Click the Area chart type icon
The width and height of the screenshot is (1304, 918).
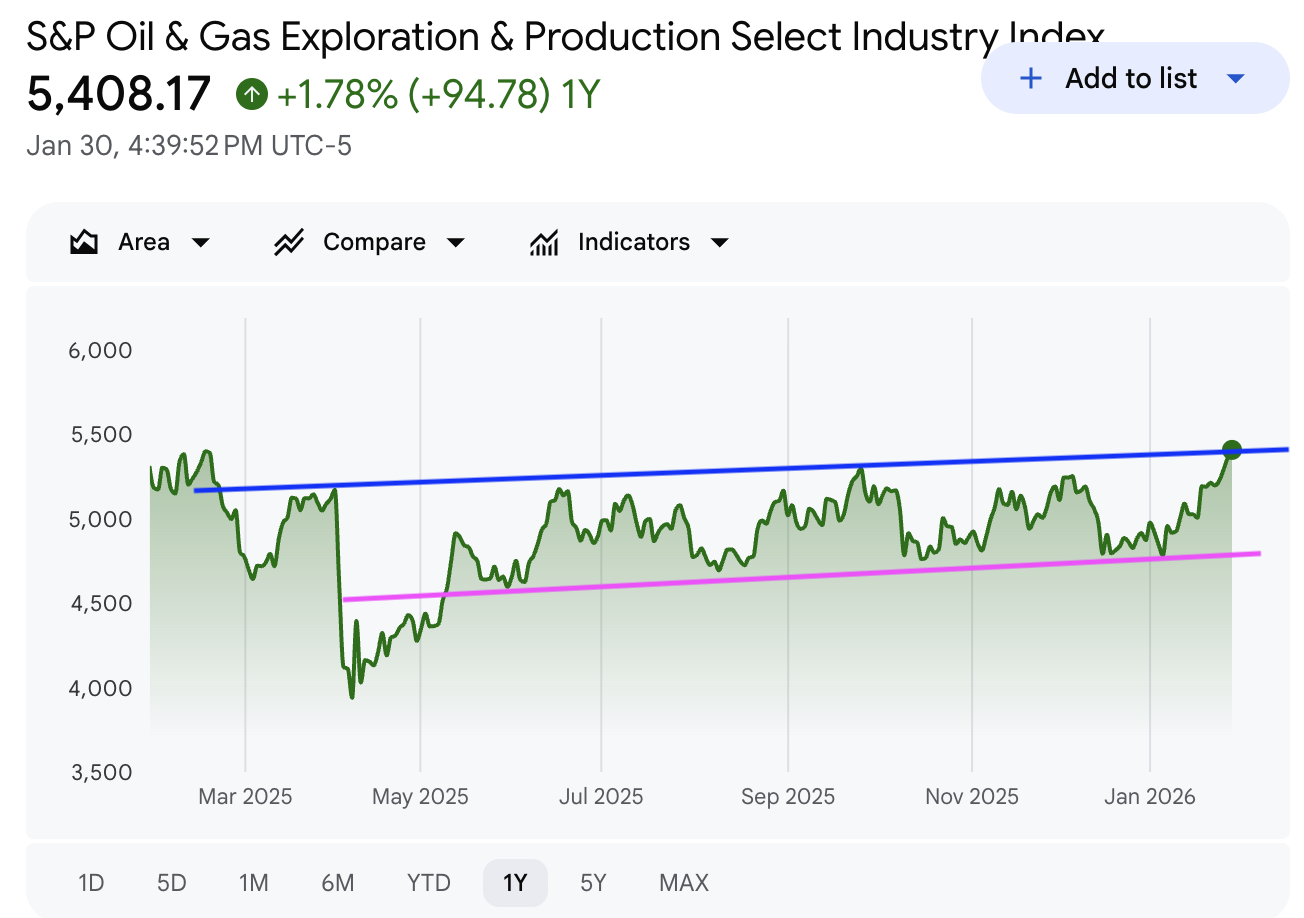click(84, 242)
